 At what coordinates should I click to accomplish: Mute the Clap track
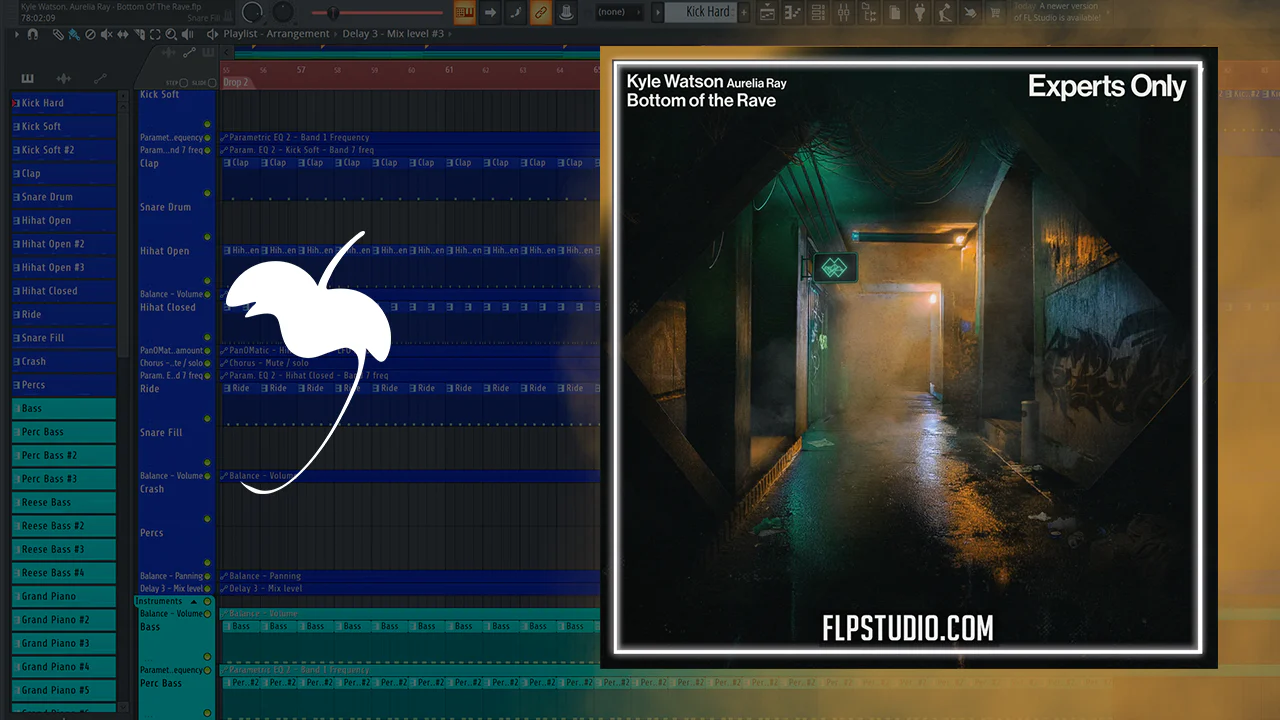click(207, 194)
